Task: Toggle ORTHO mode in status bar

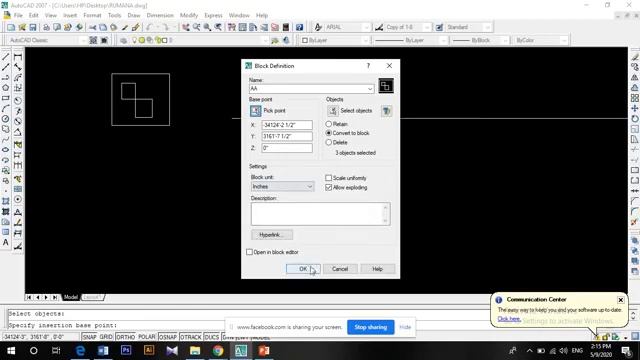Action: (x=125, y=337)
